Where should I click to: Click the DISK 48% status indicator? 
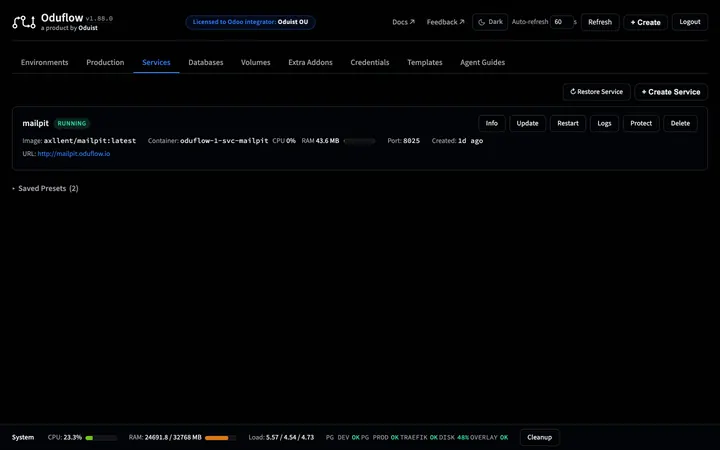(x=454, y=438)
